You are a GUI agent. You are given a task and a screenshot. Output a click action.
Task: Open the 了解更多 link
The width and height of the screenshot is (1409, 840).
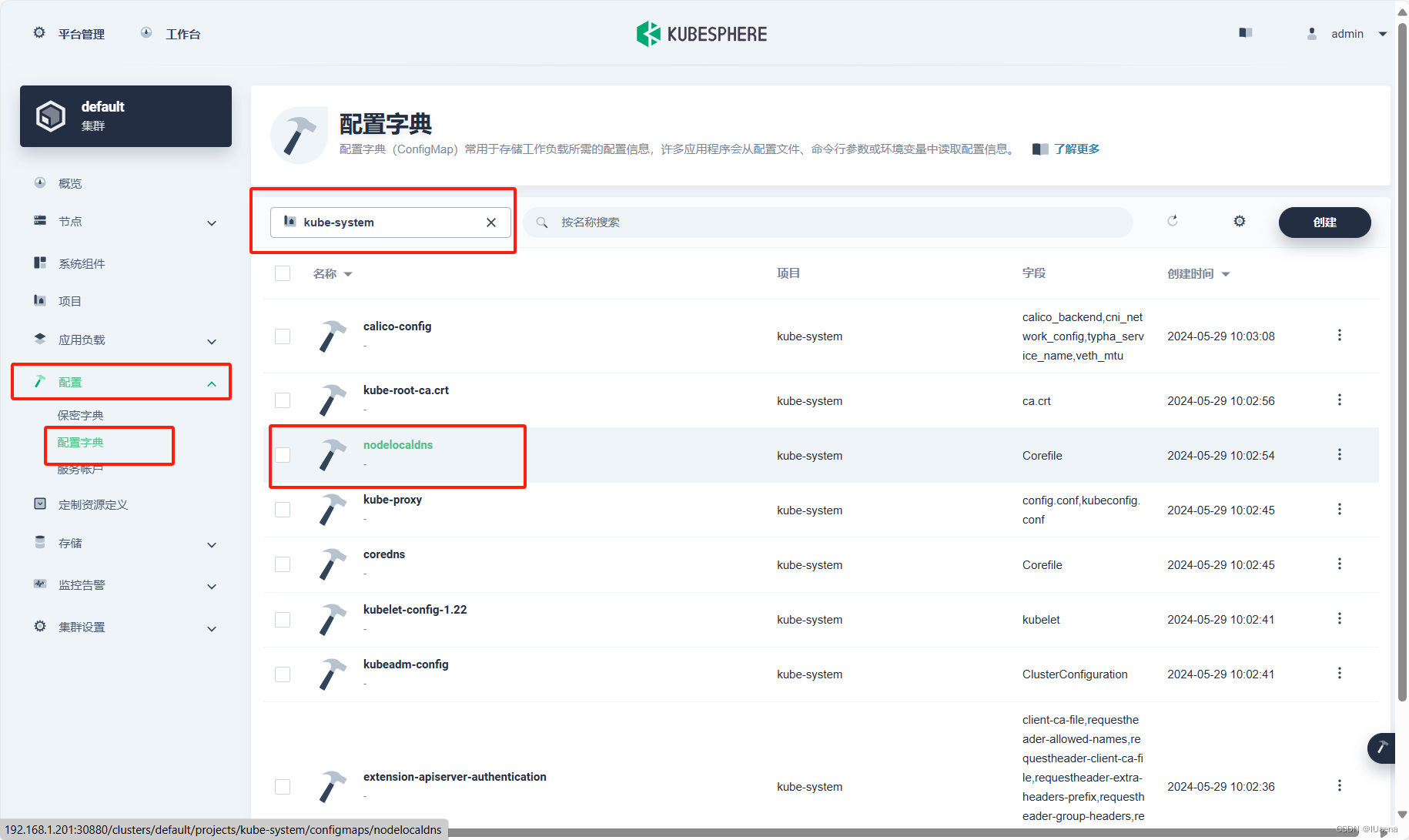(x=1076, y=149)
